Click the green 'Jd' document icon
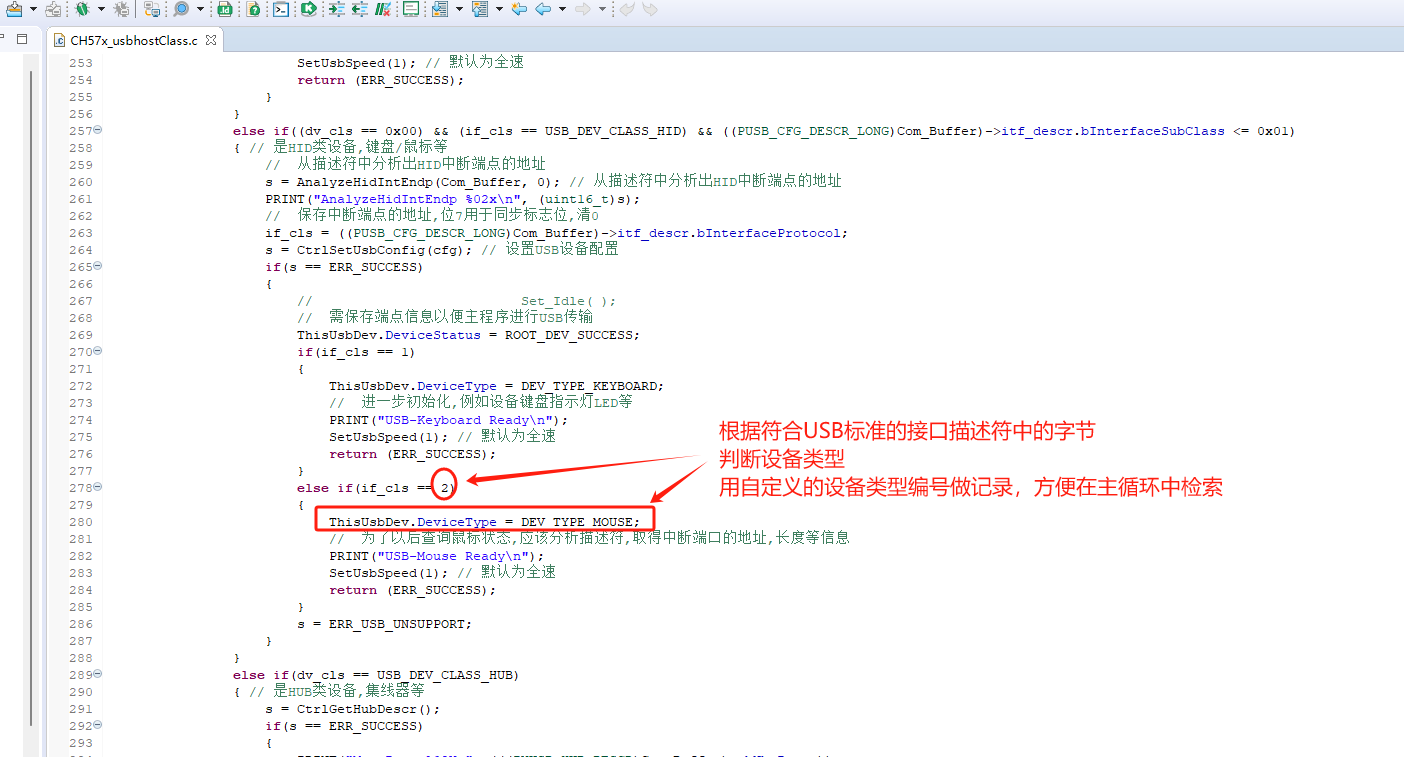The image size is (1404, 757). click(x=225, y=9)
